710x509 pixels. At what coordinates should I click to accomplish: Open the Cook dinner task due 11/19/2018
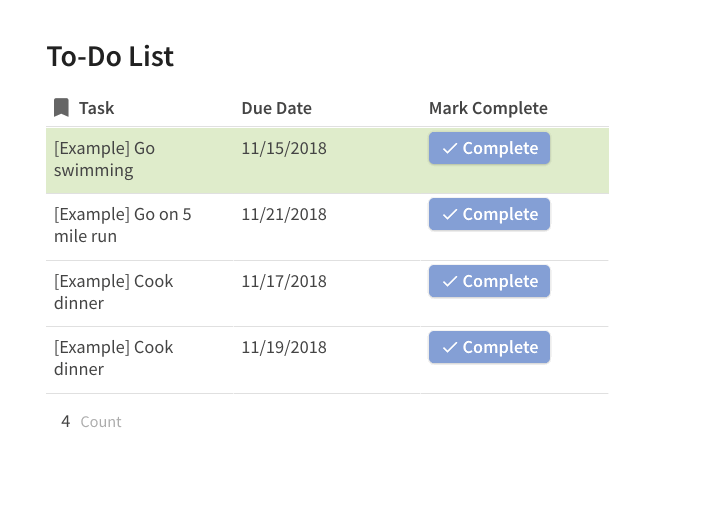(113, 358)
